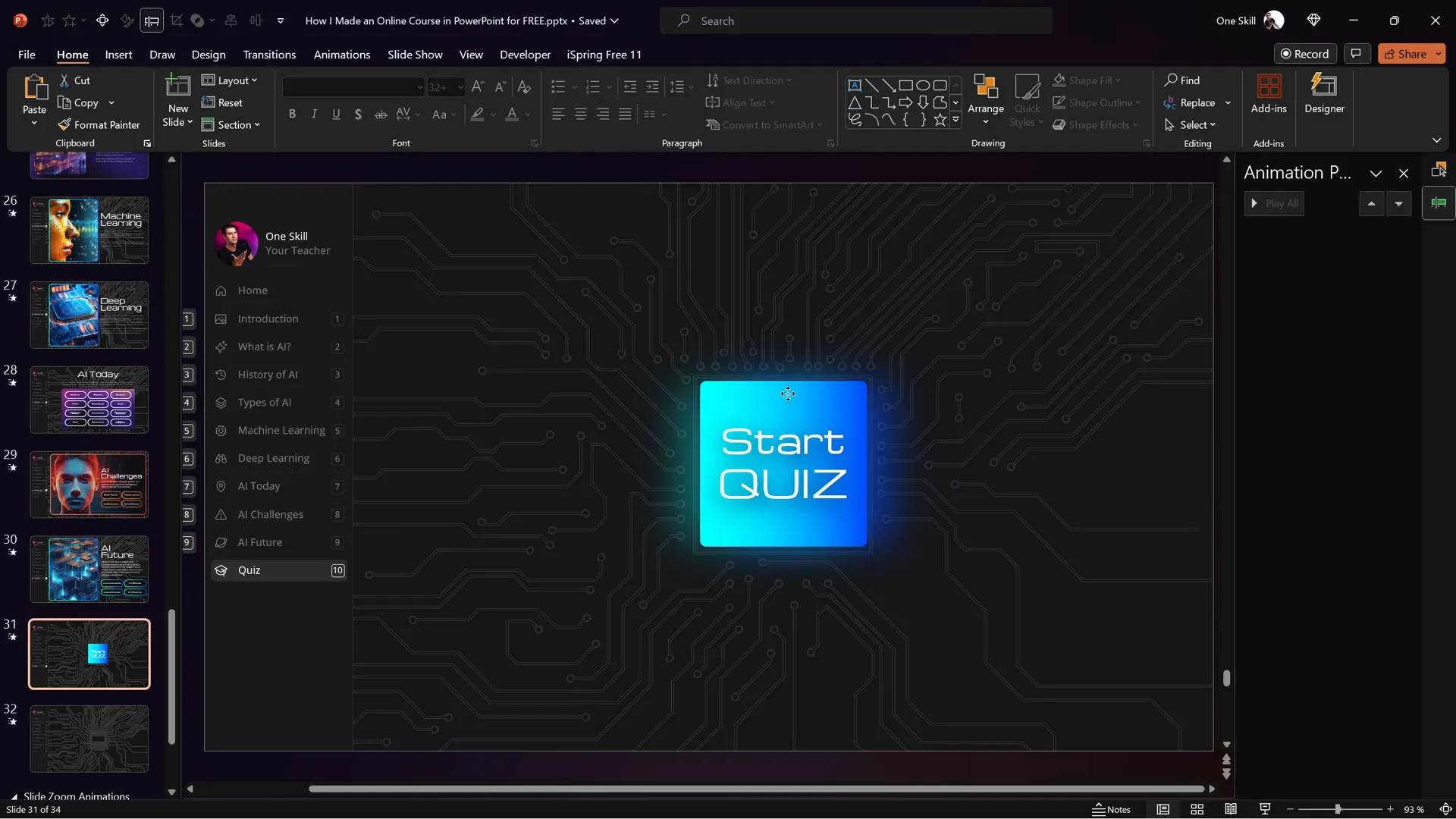
Task: Switch to Slide Sorter view
Action: (1197, 809)
